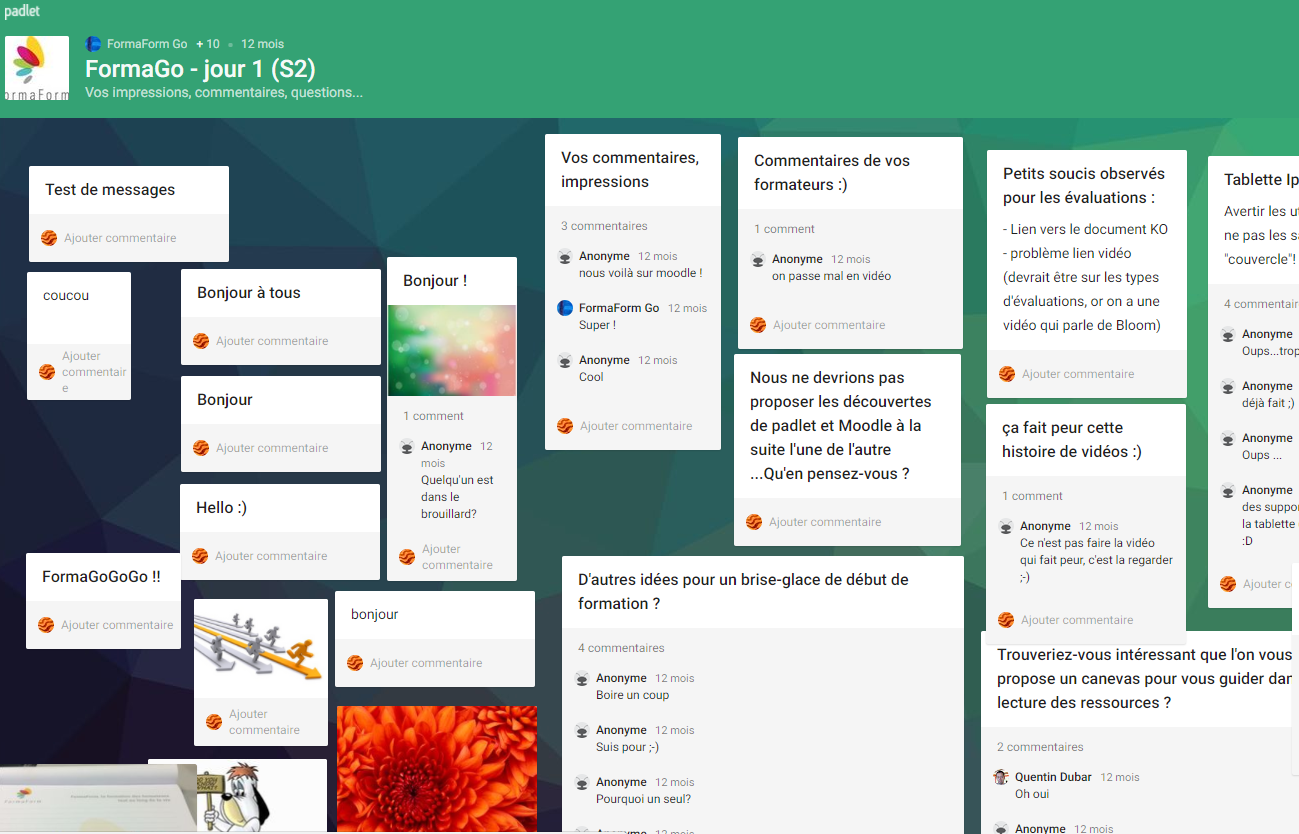Click the board subtitle Vos impressions, commentaires, questions
The height and width of the screenshot is (834, 1299).
pyautogui.click(x=224, y=92)
